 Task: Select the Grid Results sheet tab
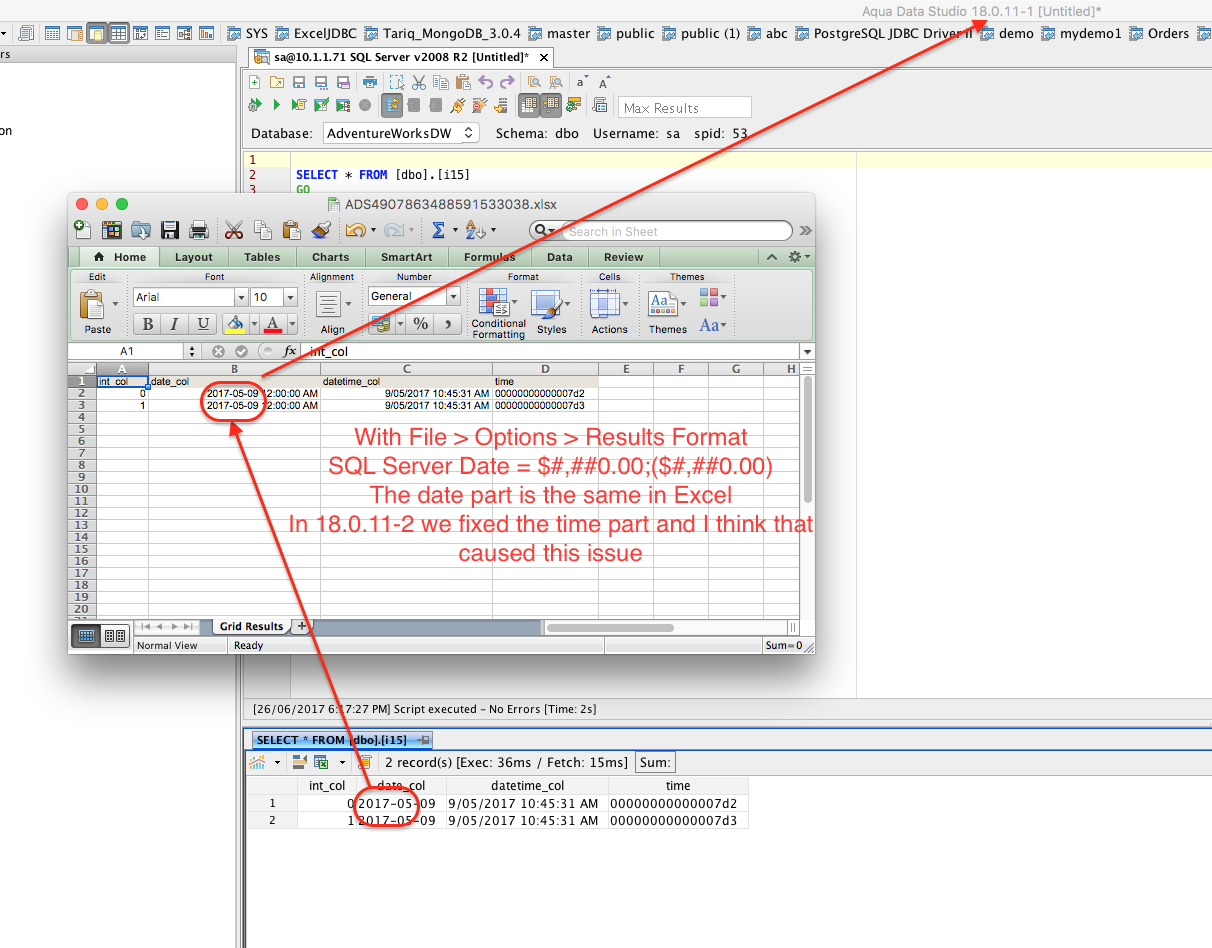click(x=250, y=626)
